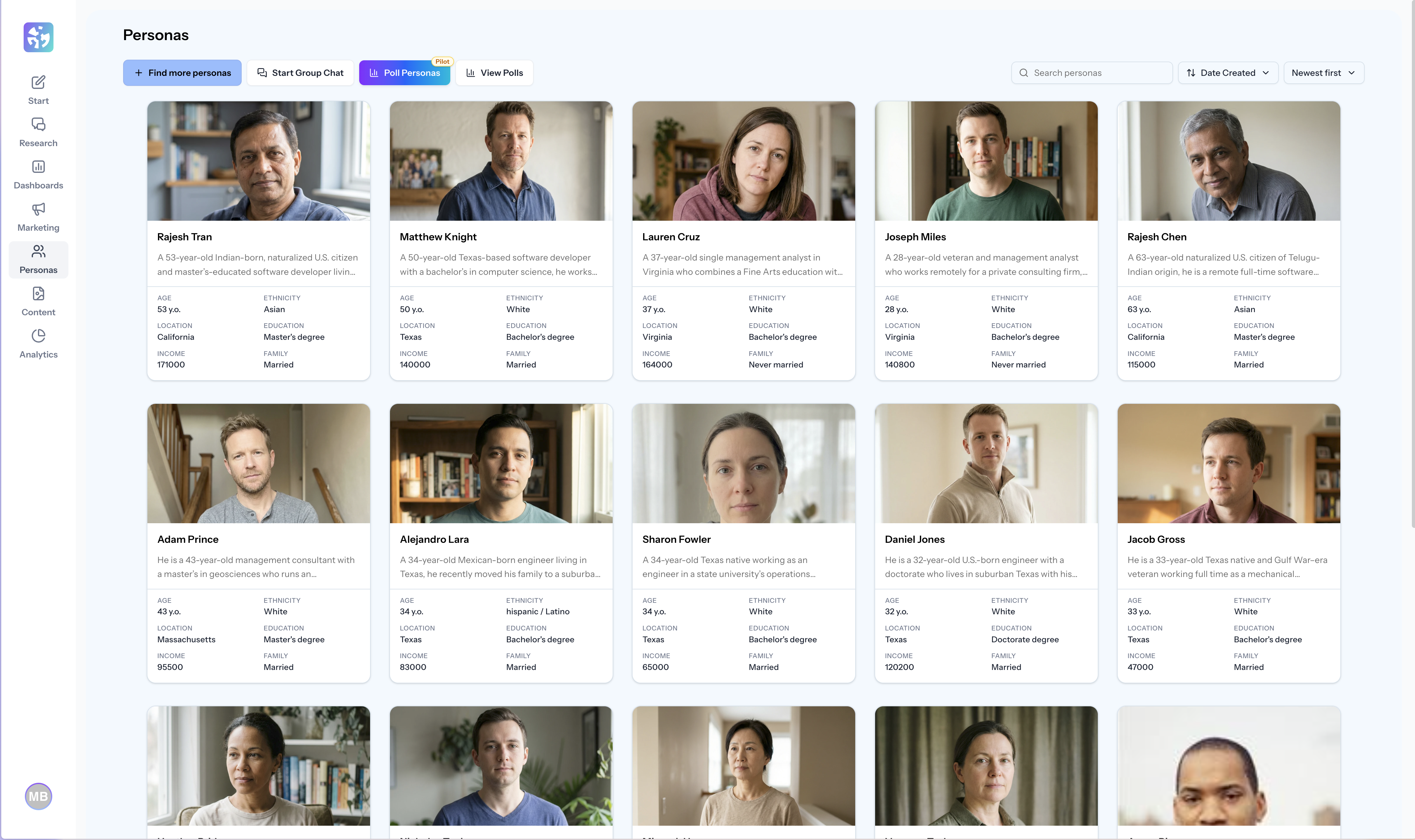This screenshot has height=840, width=1415.
Task: Switch to the Research section label
Action: [39, 143]
